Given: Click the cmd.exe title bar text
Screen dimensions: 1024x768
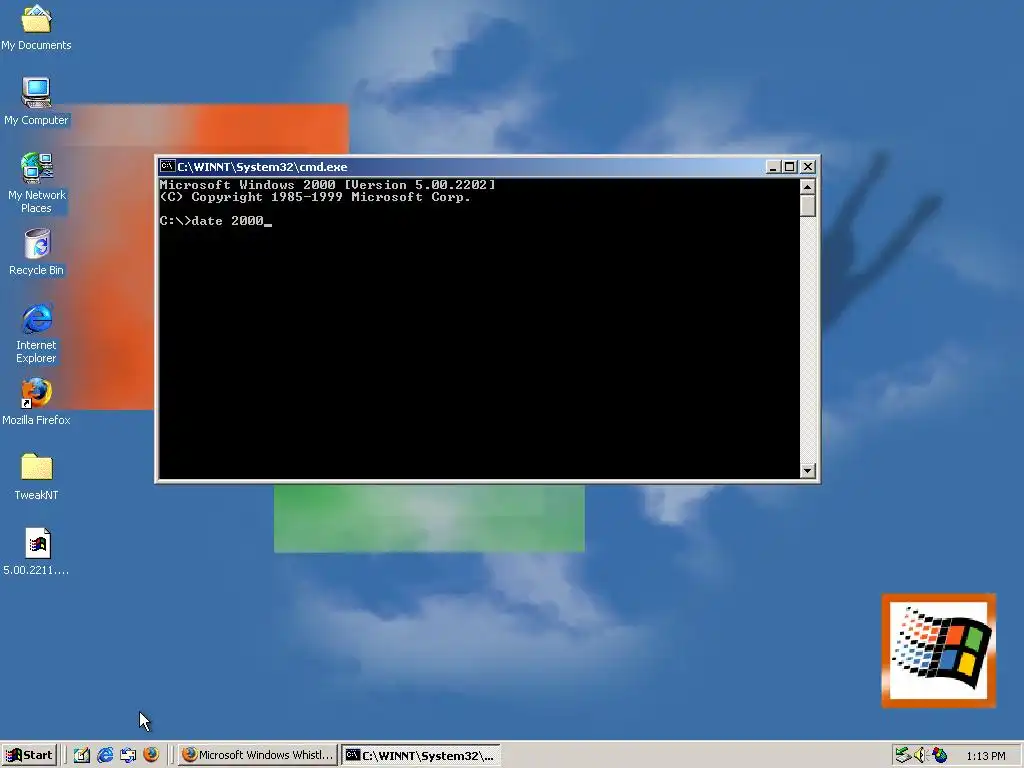Looking at the screenshot, I should (x=262, y=167).
